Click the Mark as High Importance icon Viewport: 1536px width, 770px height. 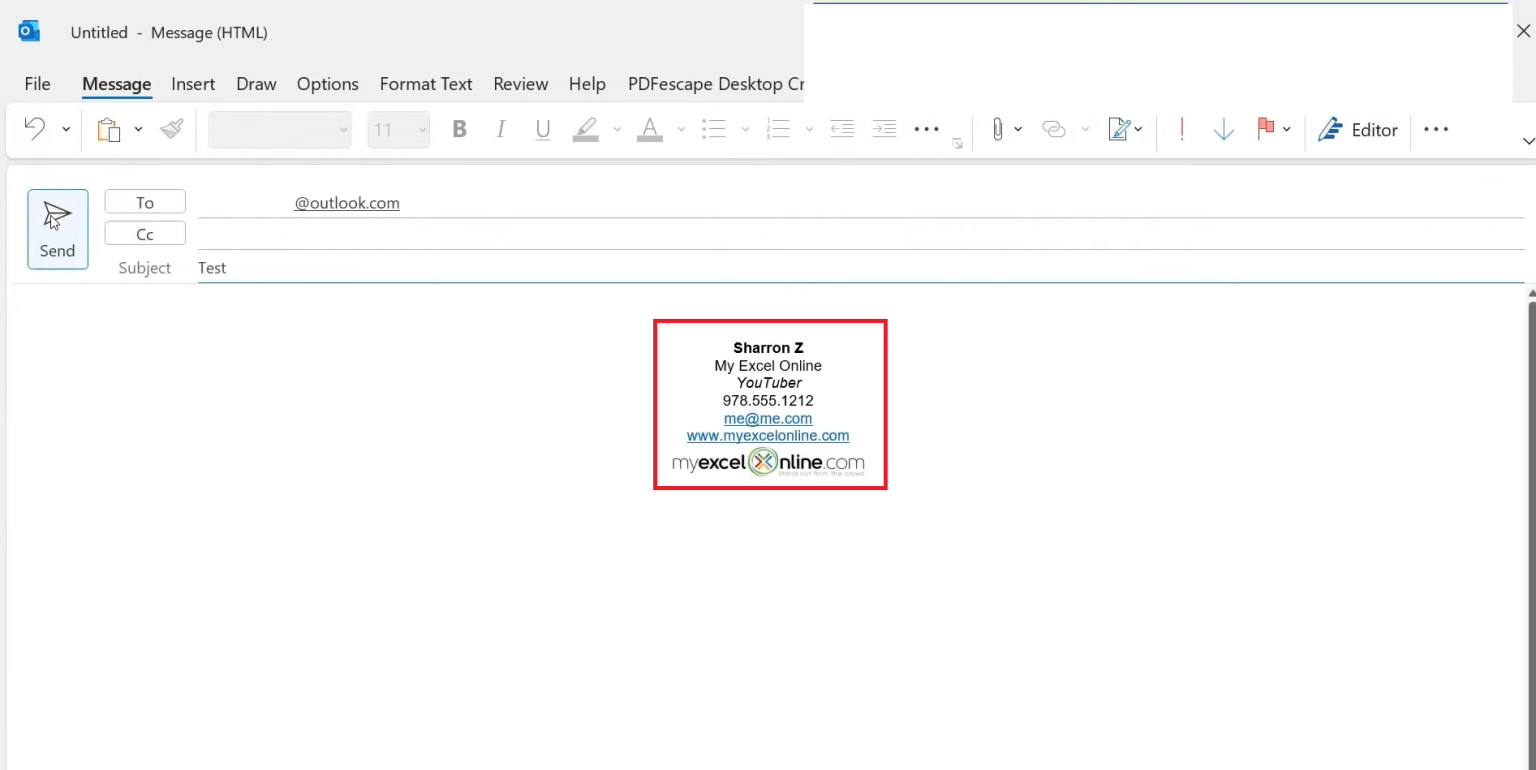(1181, 129)
